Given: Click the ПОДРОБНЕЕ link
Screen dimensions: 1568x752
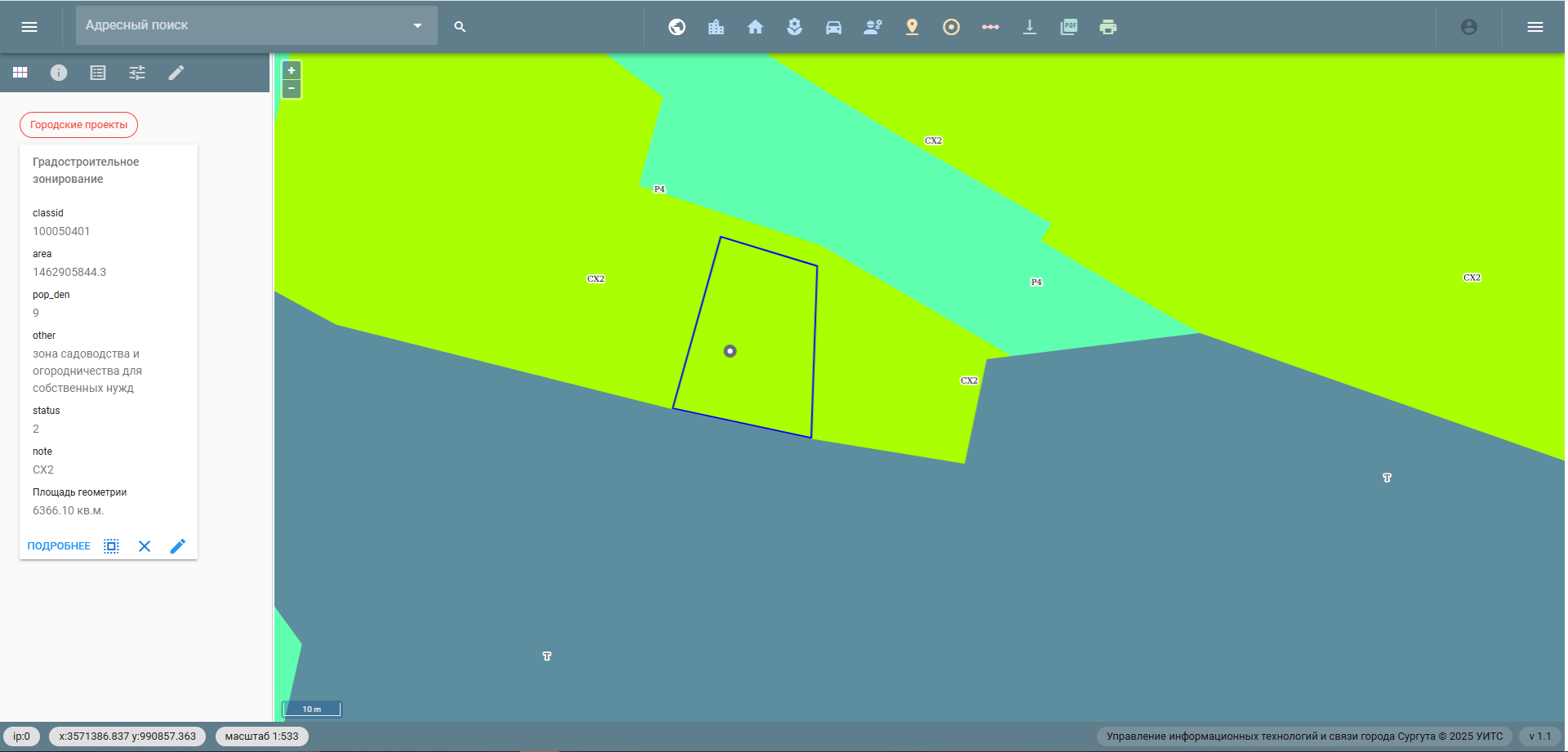Looking at the screenshot, I should point(59,546).
